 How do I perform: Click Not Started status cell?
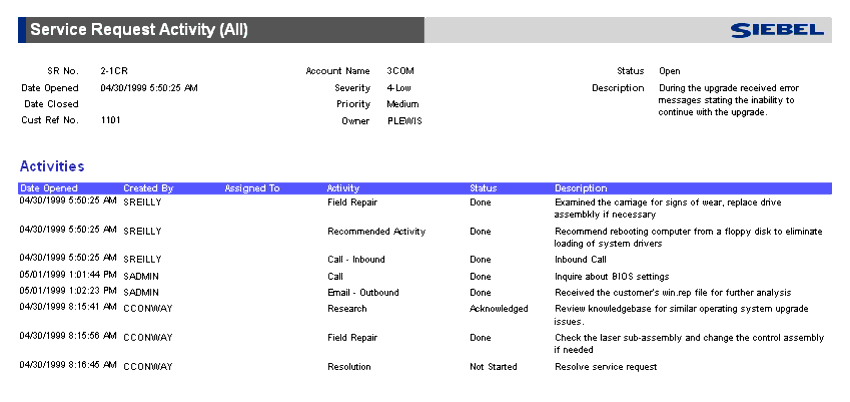(x=493, y=367)
